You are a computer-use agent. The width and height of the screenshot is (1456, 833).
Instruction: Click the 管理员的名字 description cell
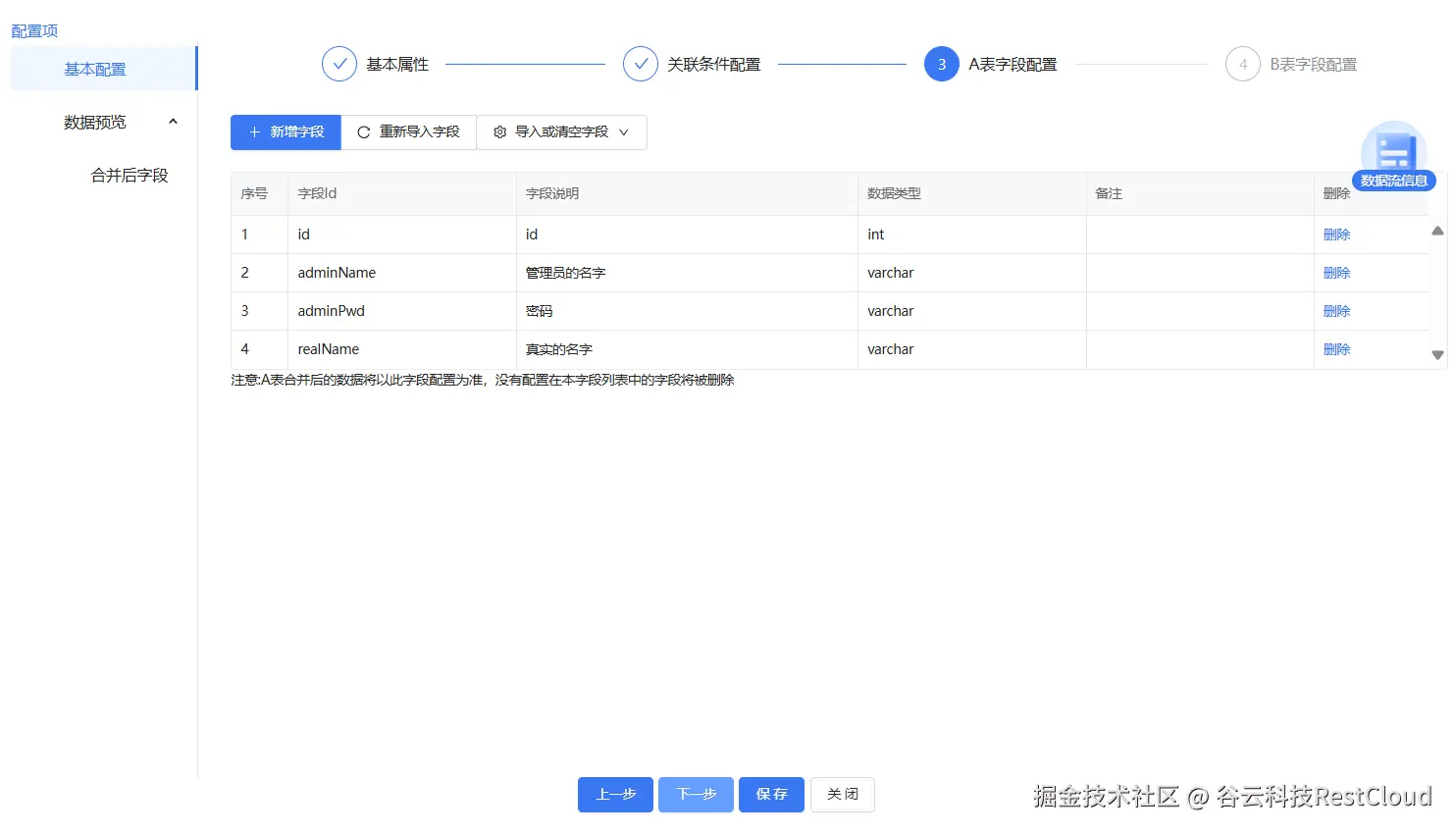[687, 273]
